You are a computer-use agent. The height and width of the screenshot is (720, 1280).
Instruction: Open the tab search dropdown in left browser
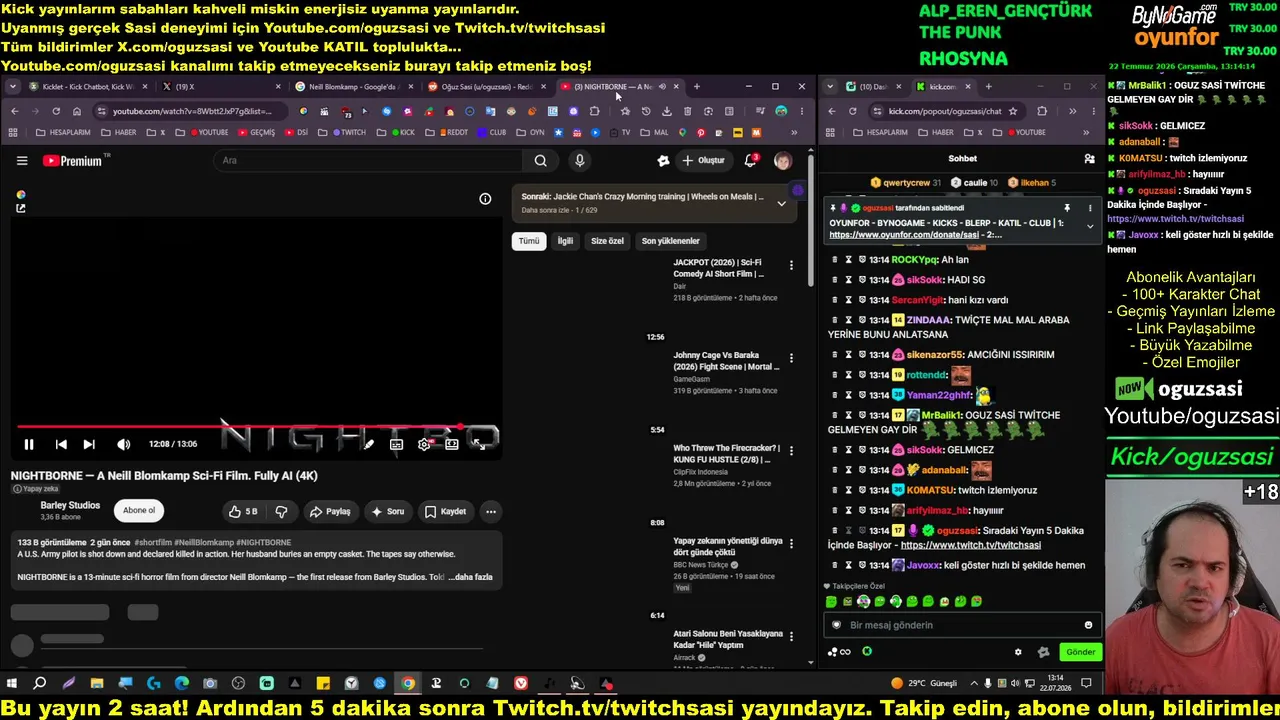pyautogui.click(x=12, y=87)
